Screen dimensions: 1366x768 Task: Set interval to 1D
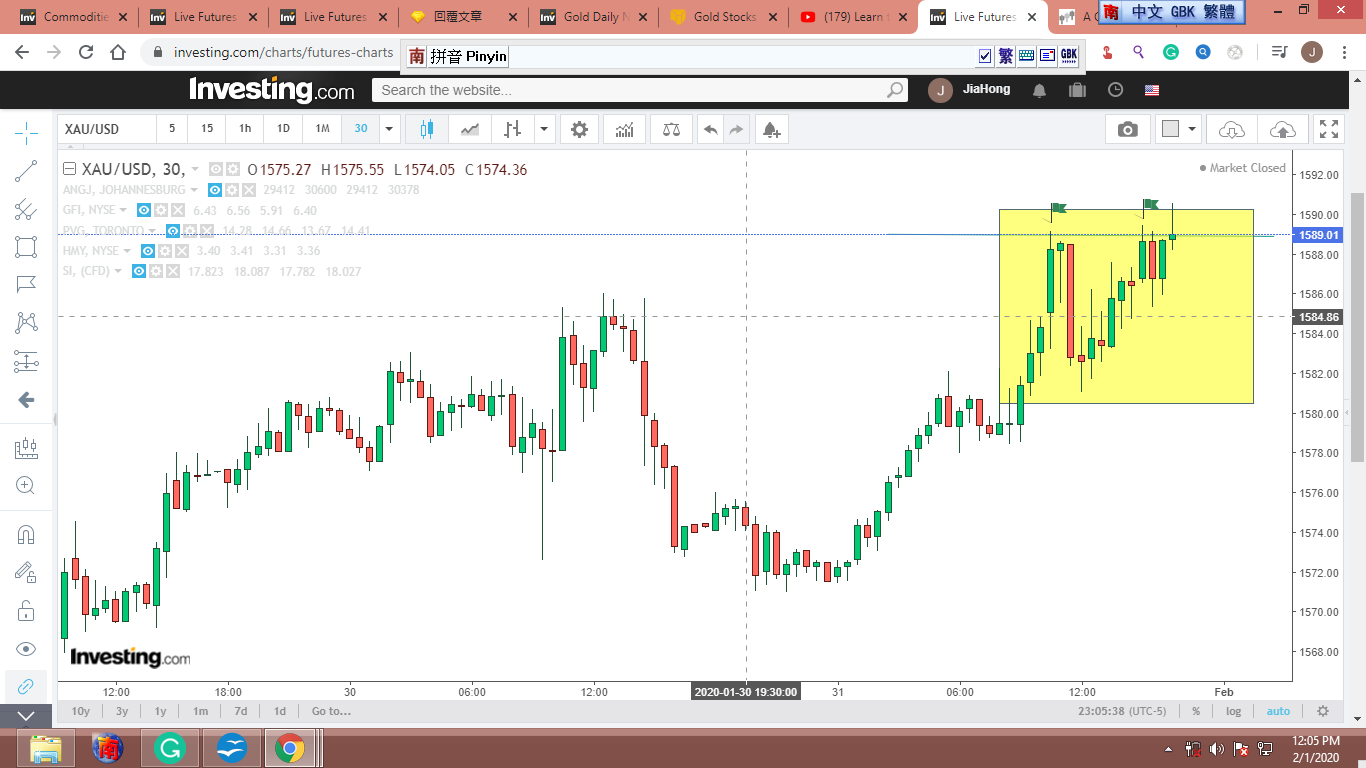(283, 129)
